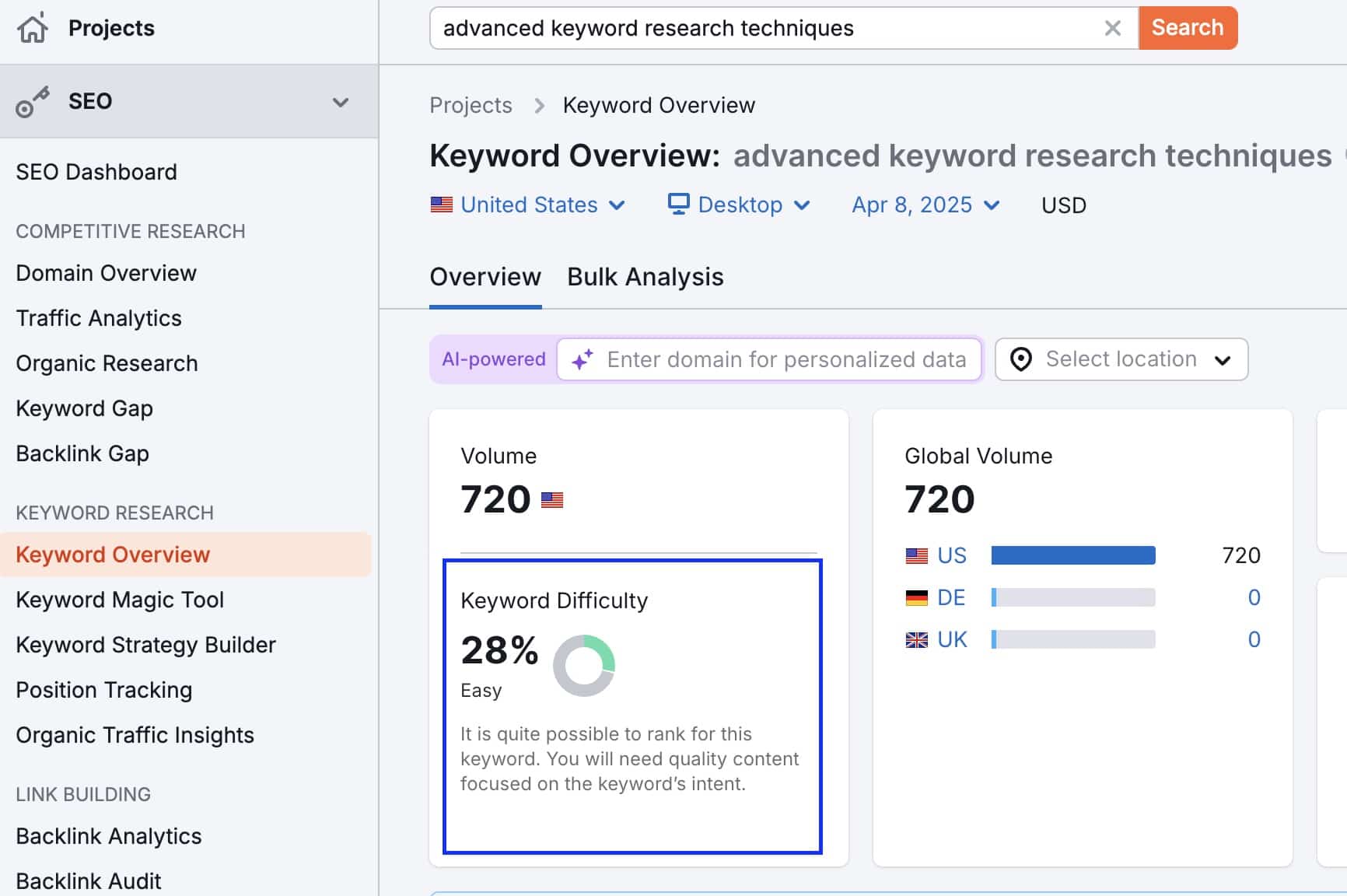The image size is (1347, 896).
Task: Open Organic Research
Action: pyautogui.click(x=107, y=363)
